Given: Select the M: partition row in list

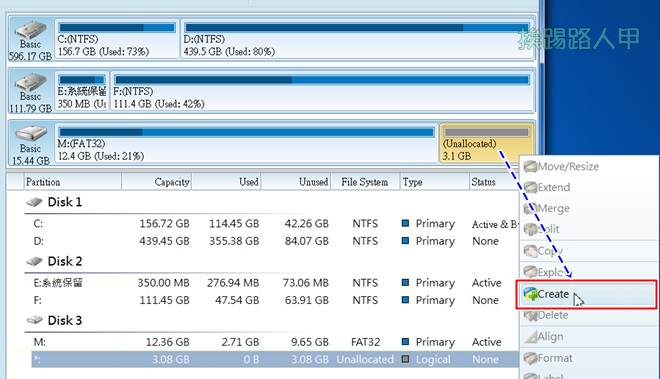Looking at the screenshot, I should (x=275, y=342).
